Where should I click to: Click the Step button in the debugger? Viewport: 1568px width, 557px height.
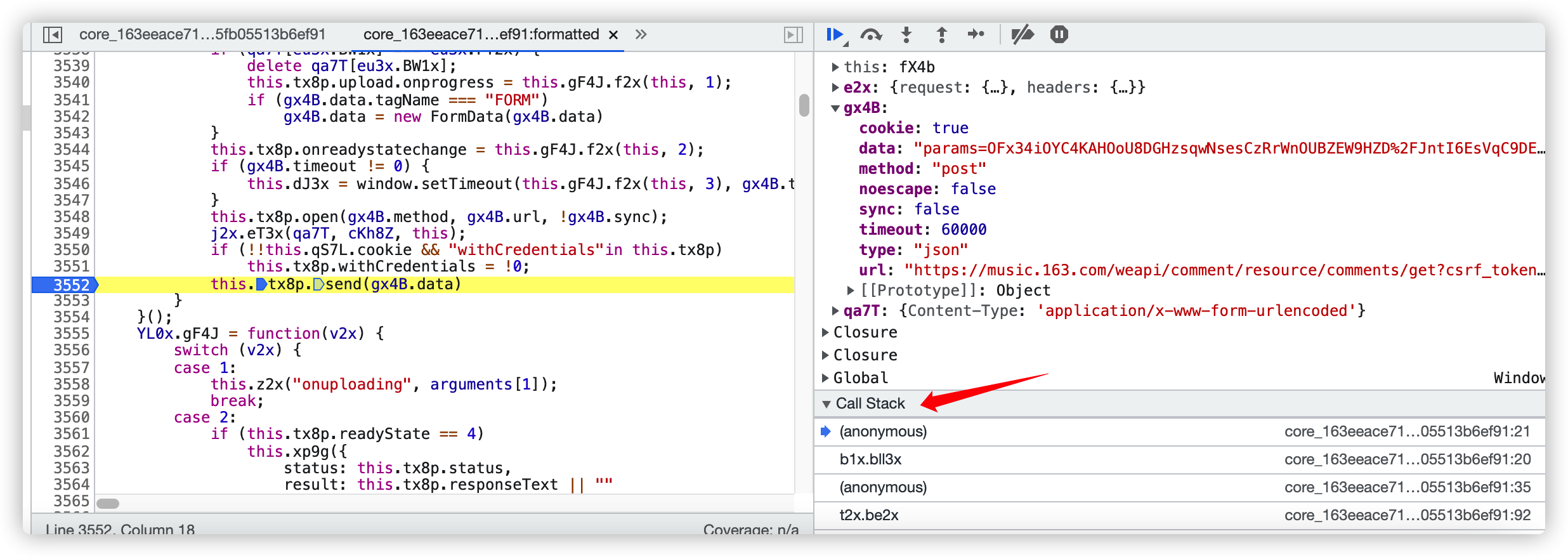tap(976, 34)
